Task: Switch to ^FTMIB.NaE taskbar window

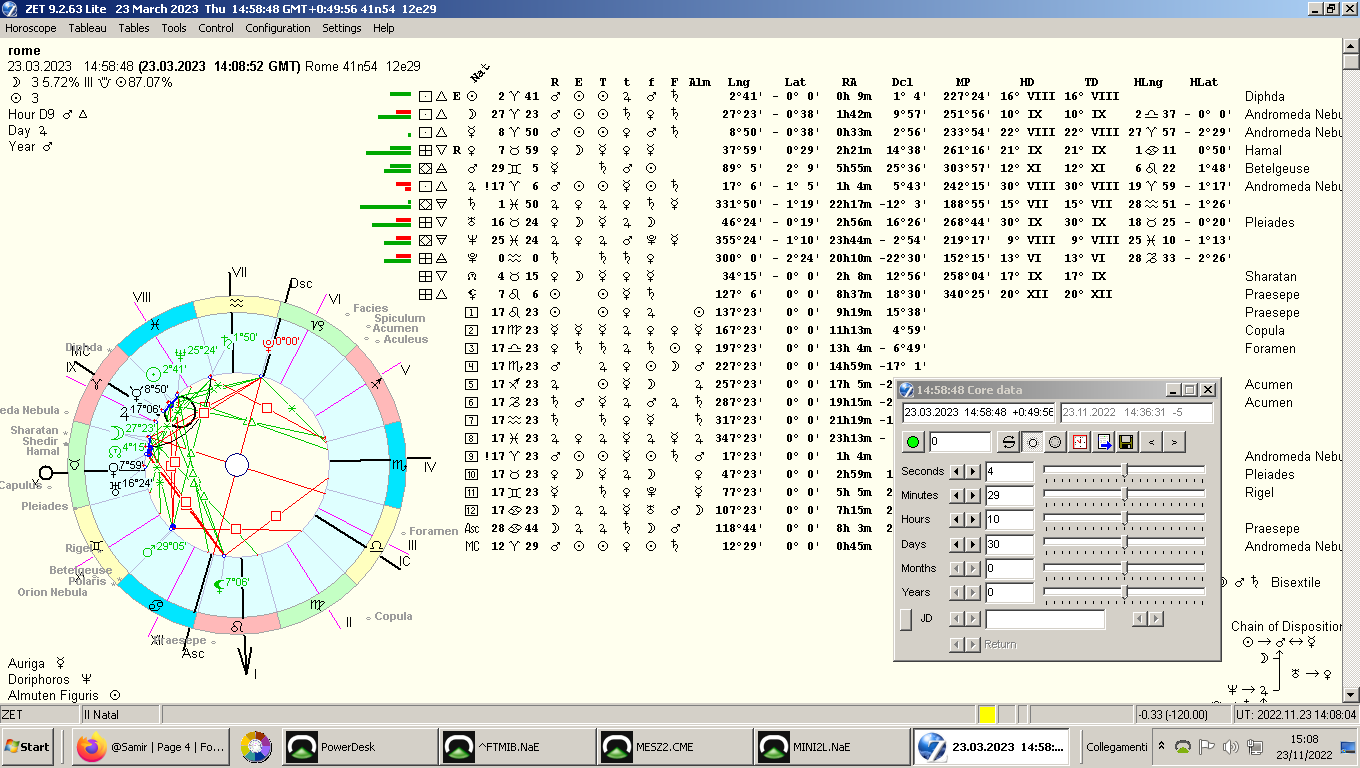Action: pos(516,746)
